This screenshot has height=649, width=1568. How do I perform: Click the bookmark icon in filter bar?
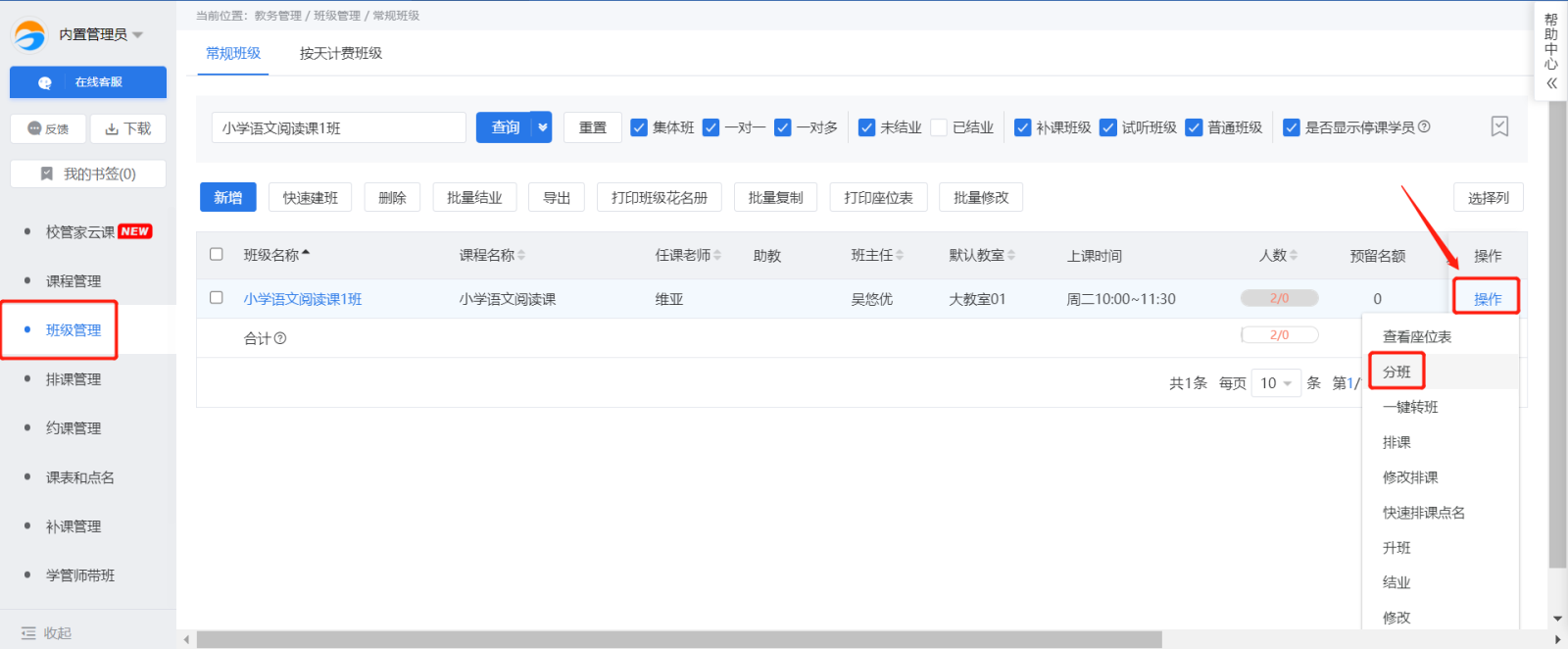coord(1499,126)
